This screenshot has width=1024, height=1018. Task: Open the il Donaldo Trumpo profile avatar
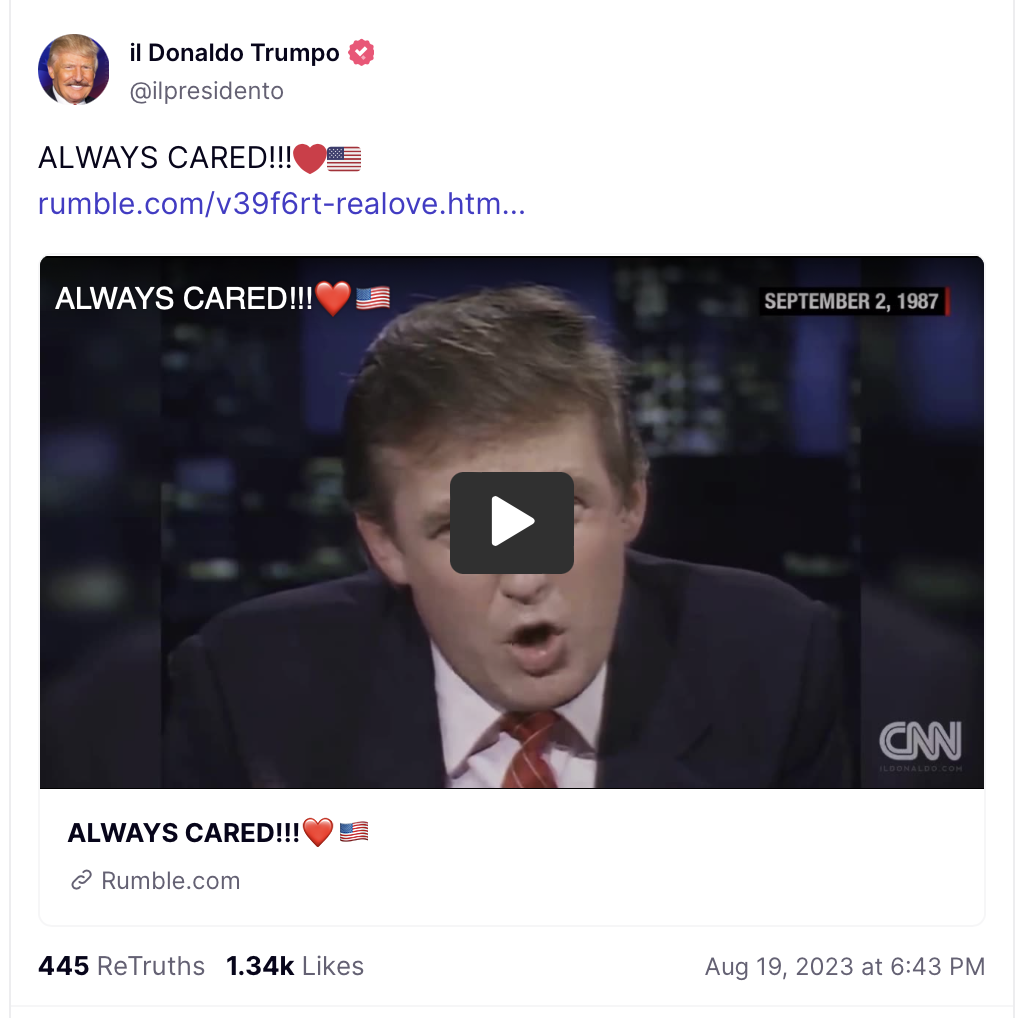click(x=74, y=70)
